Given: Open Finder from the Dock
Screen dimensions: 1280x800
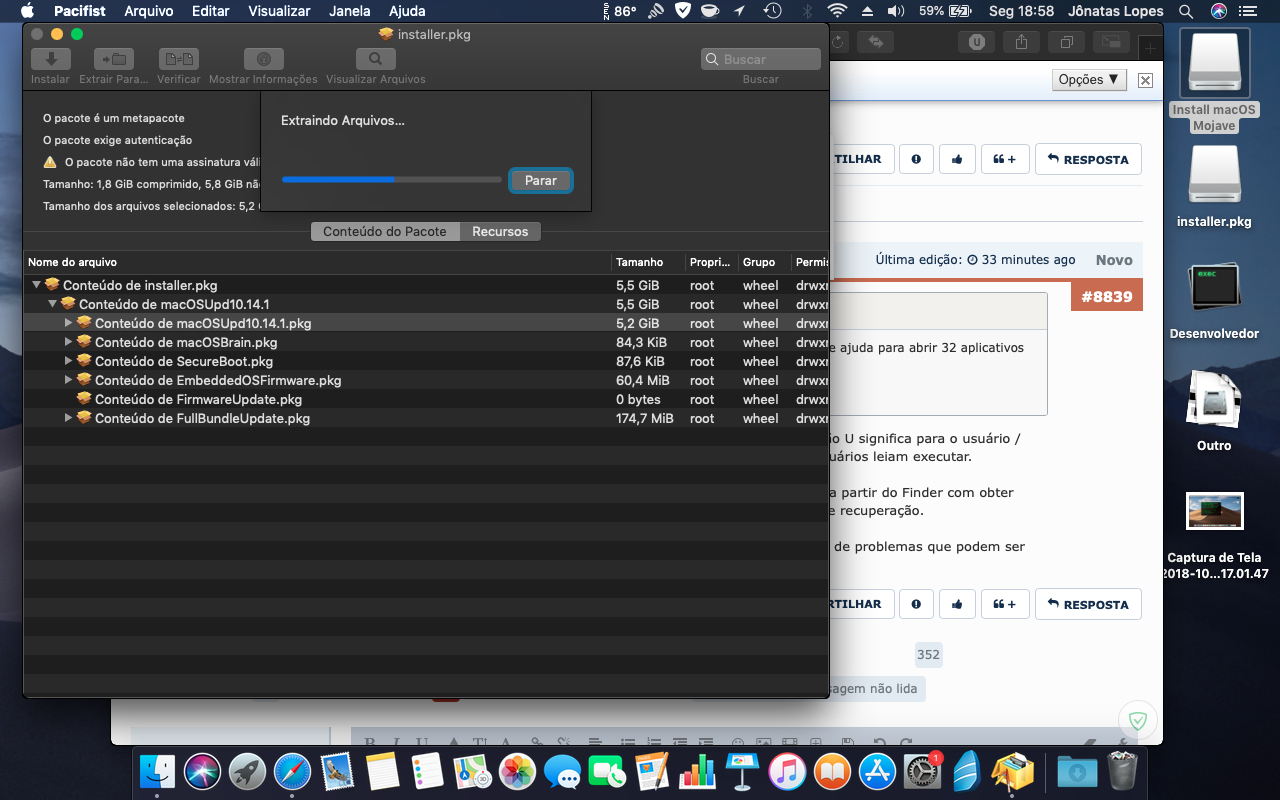Looking at the screenshot, I should point(157,771).
